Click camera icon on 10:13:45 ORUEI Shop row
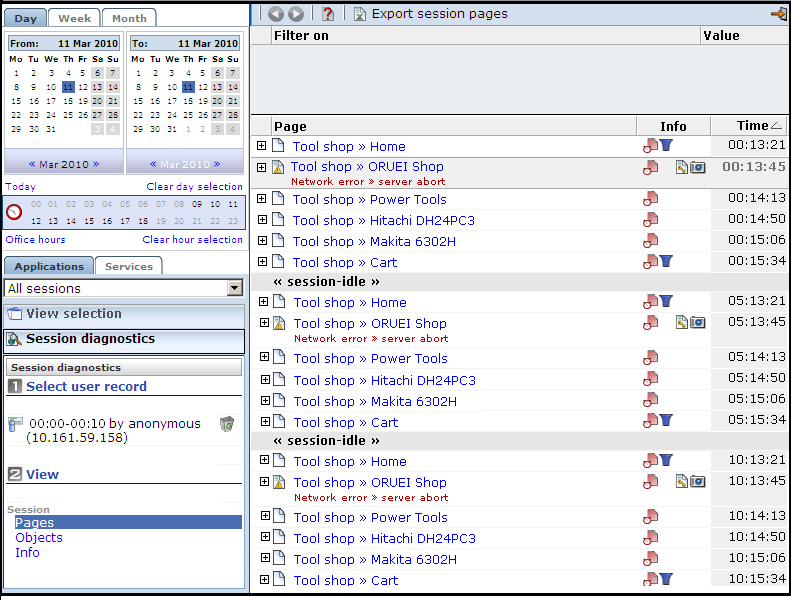 698,481
